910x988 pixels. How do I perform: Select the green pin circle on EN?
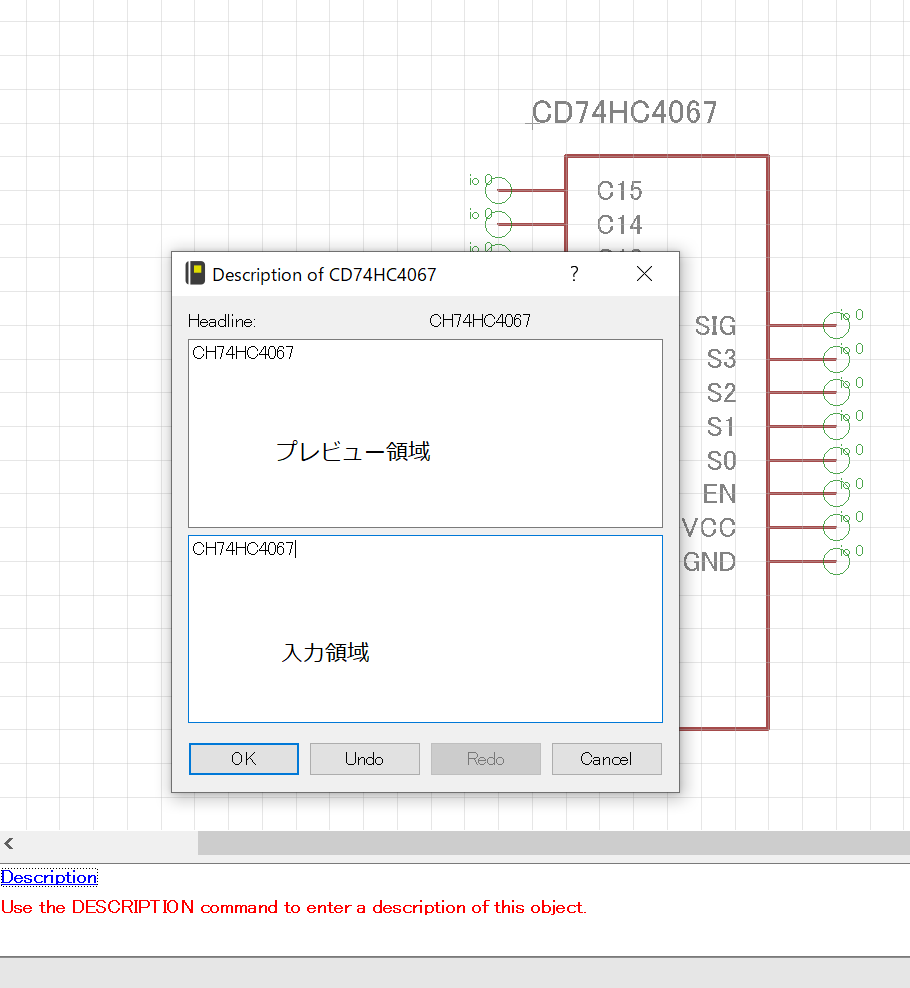pyautogui.click(x=836, y=494)
